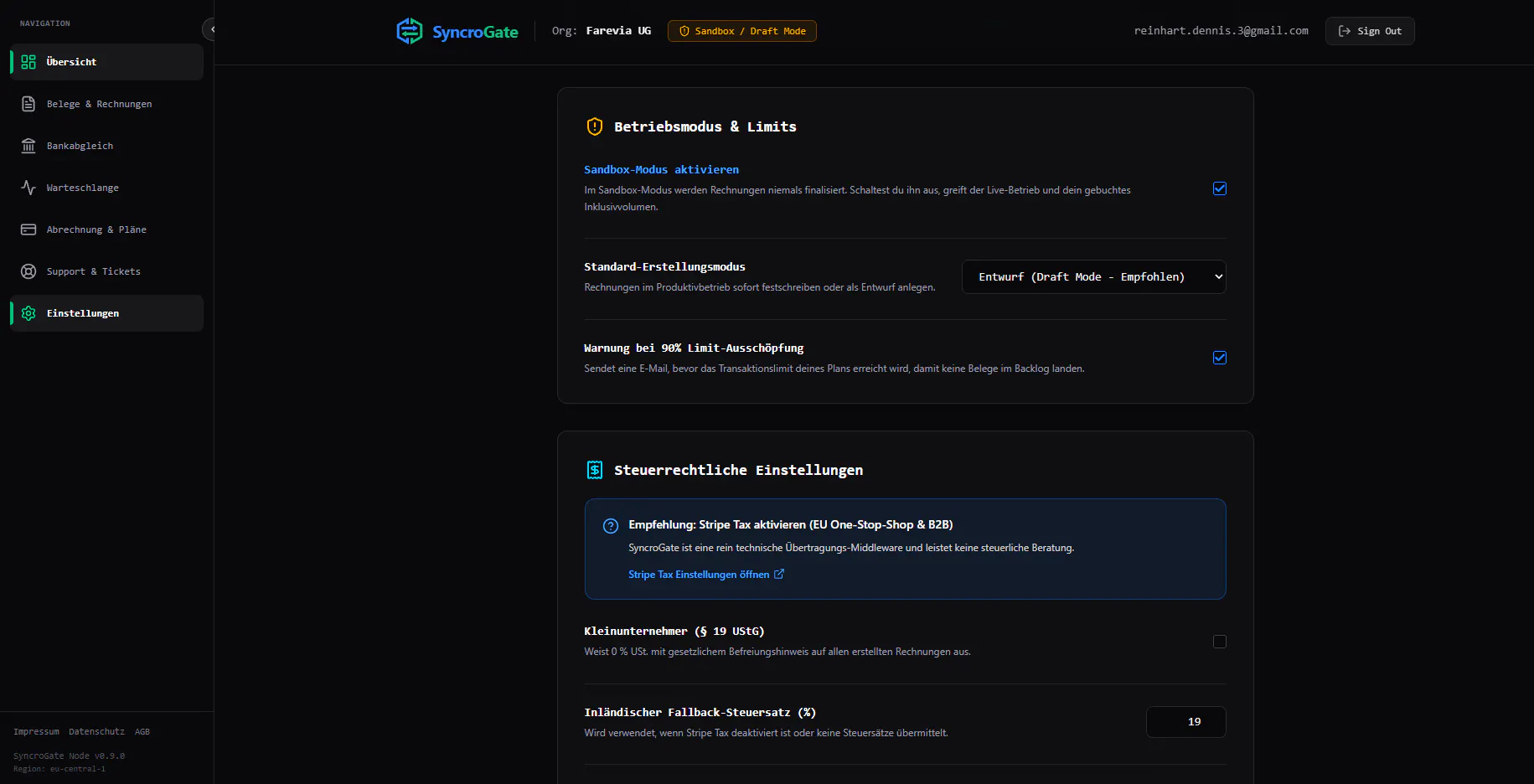Click the organization name Farevia UG
The image size is (1534, 784).
coord(618,31)
